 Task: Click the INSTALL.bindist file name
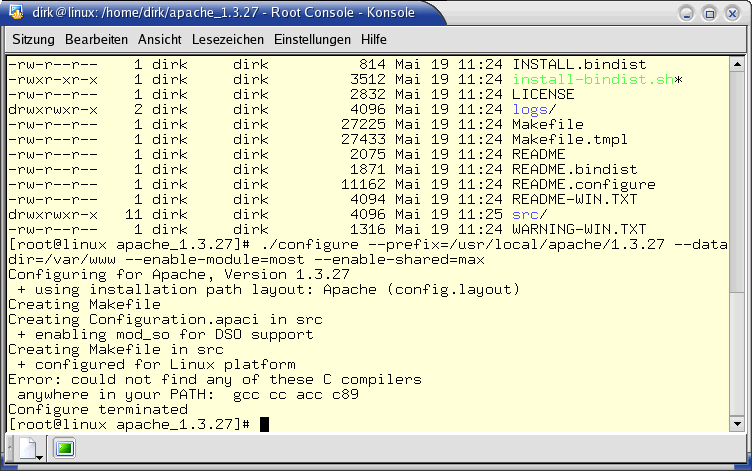[x=579, y=64]
